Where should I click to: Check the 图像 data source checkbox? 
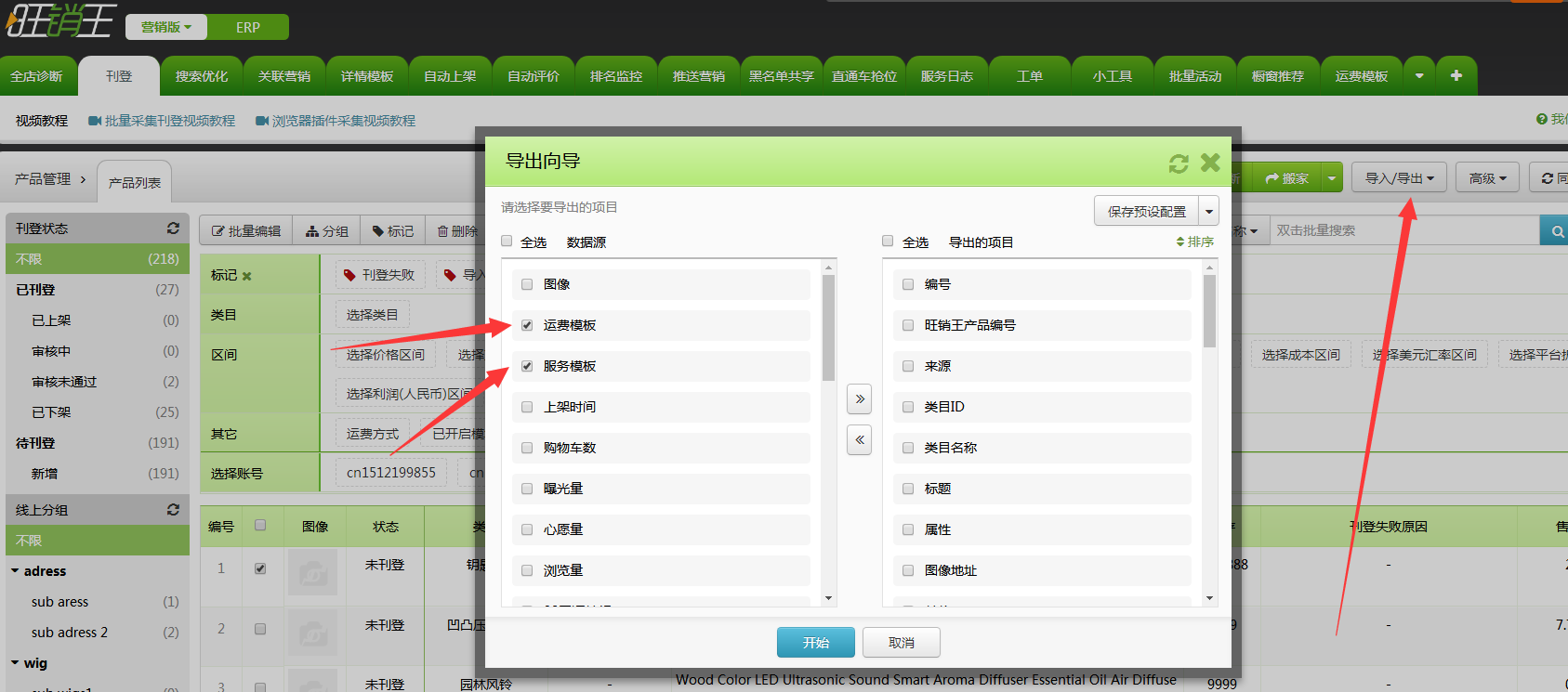[527, 284]
